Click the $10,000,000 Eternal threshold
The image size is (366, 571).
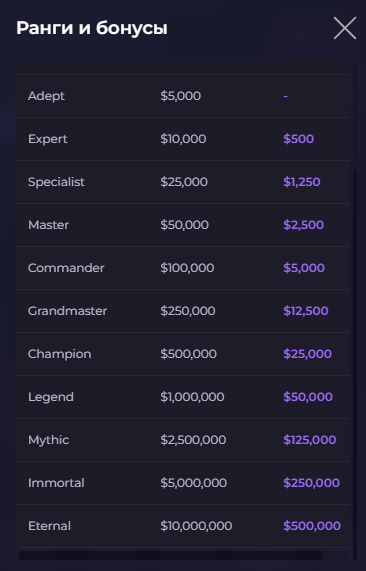(196, 526)
